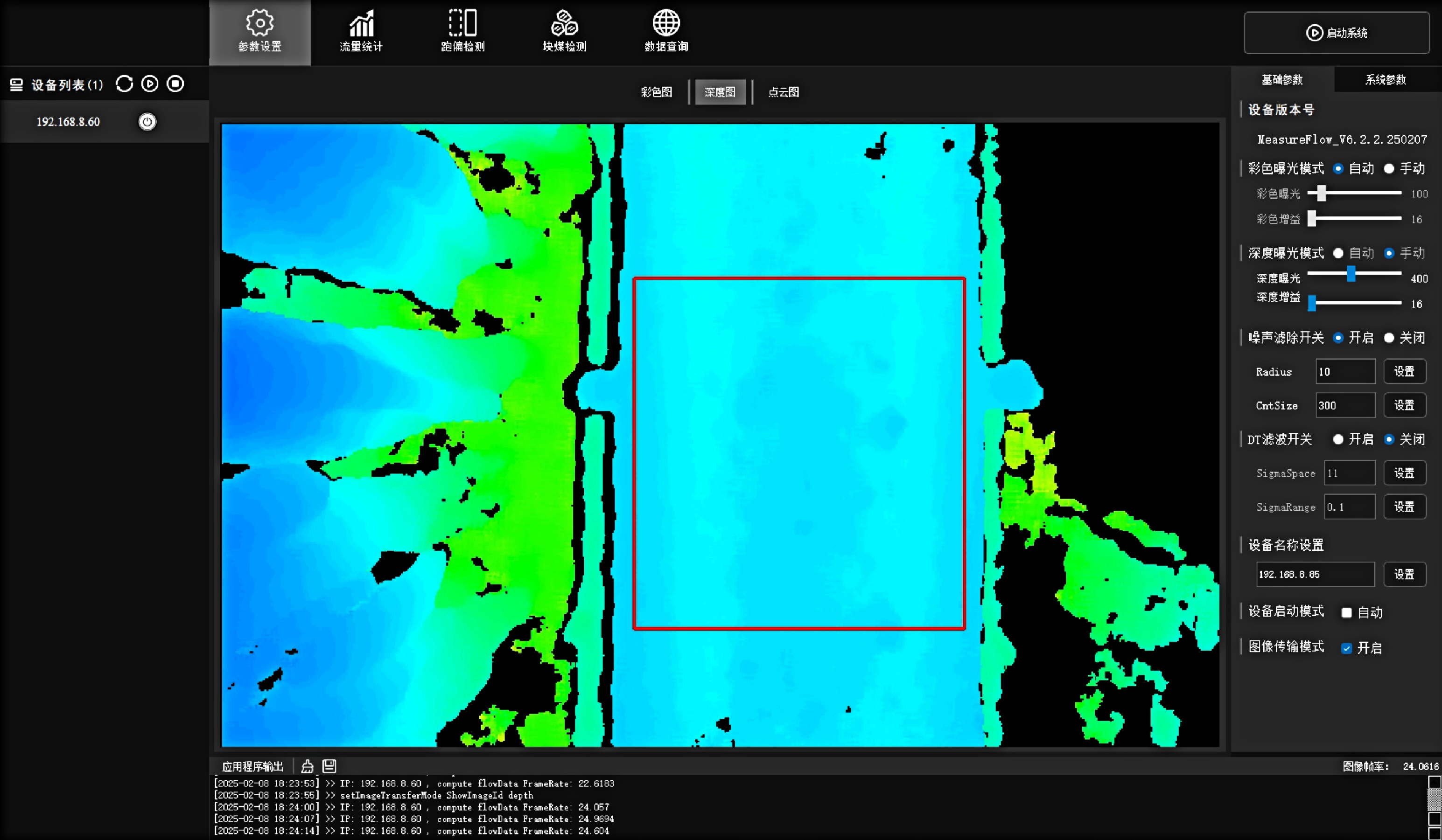This screenshot has width=1442, height=840.
Task: Clear application output with broom icon
Action: 307,766
